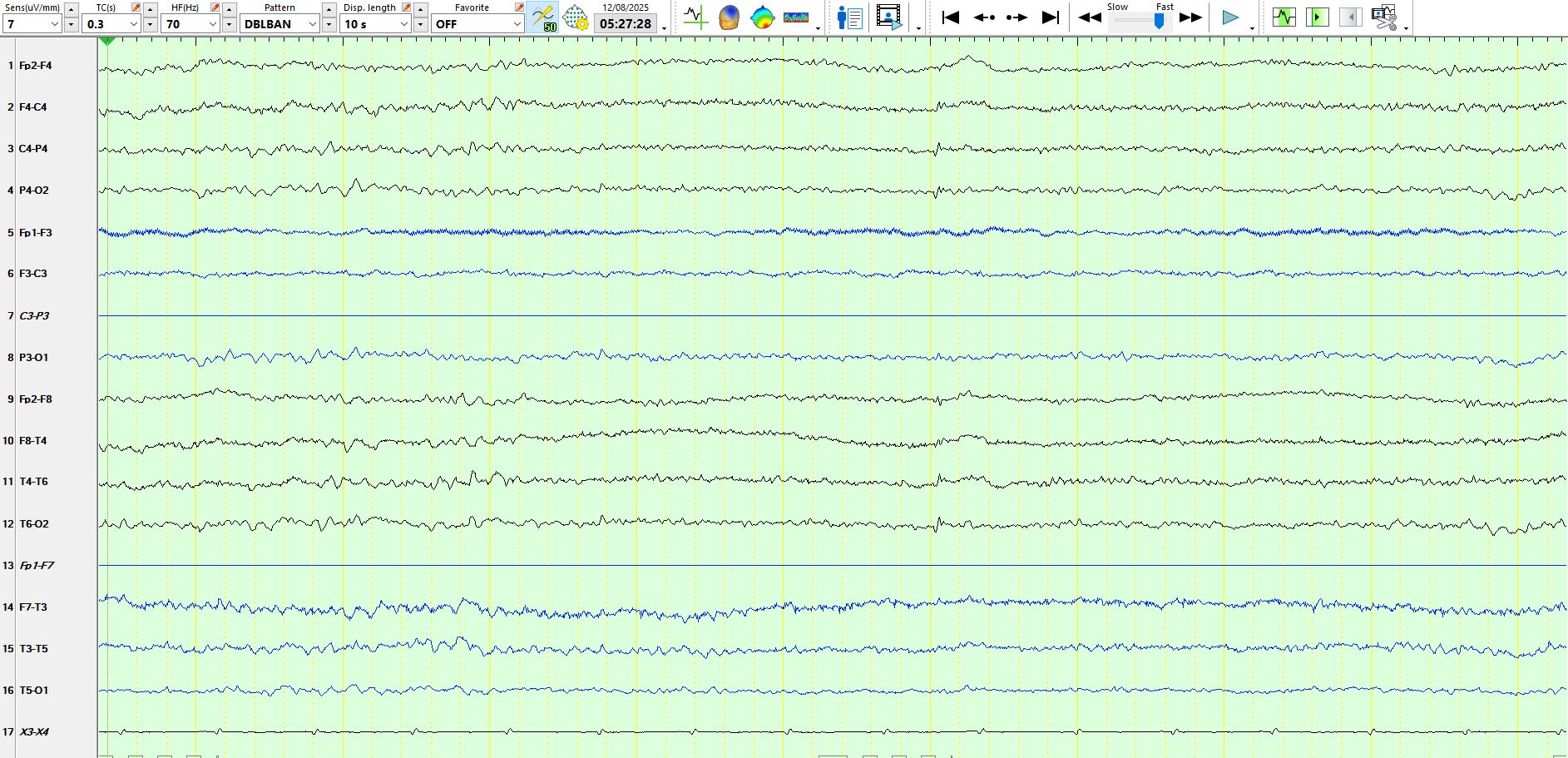
Task: Expand the Sens(uV/mm) dropdown
Action: pos(54,24)
